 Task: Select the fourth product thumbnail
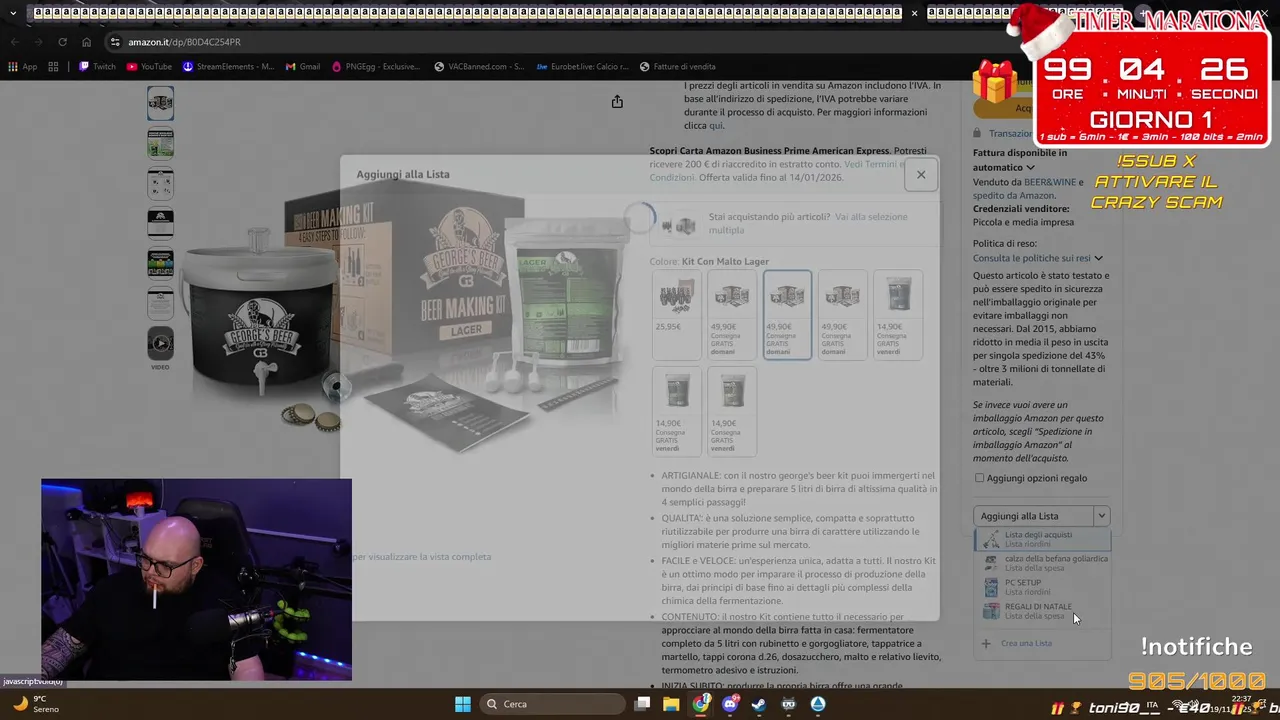pyautogui.click(x=160, y=223)
